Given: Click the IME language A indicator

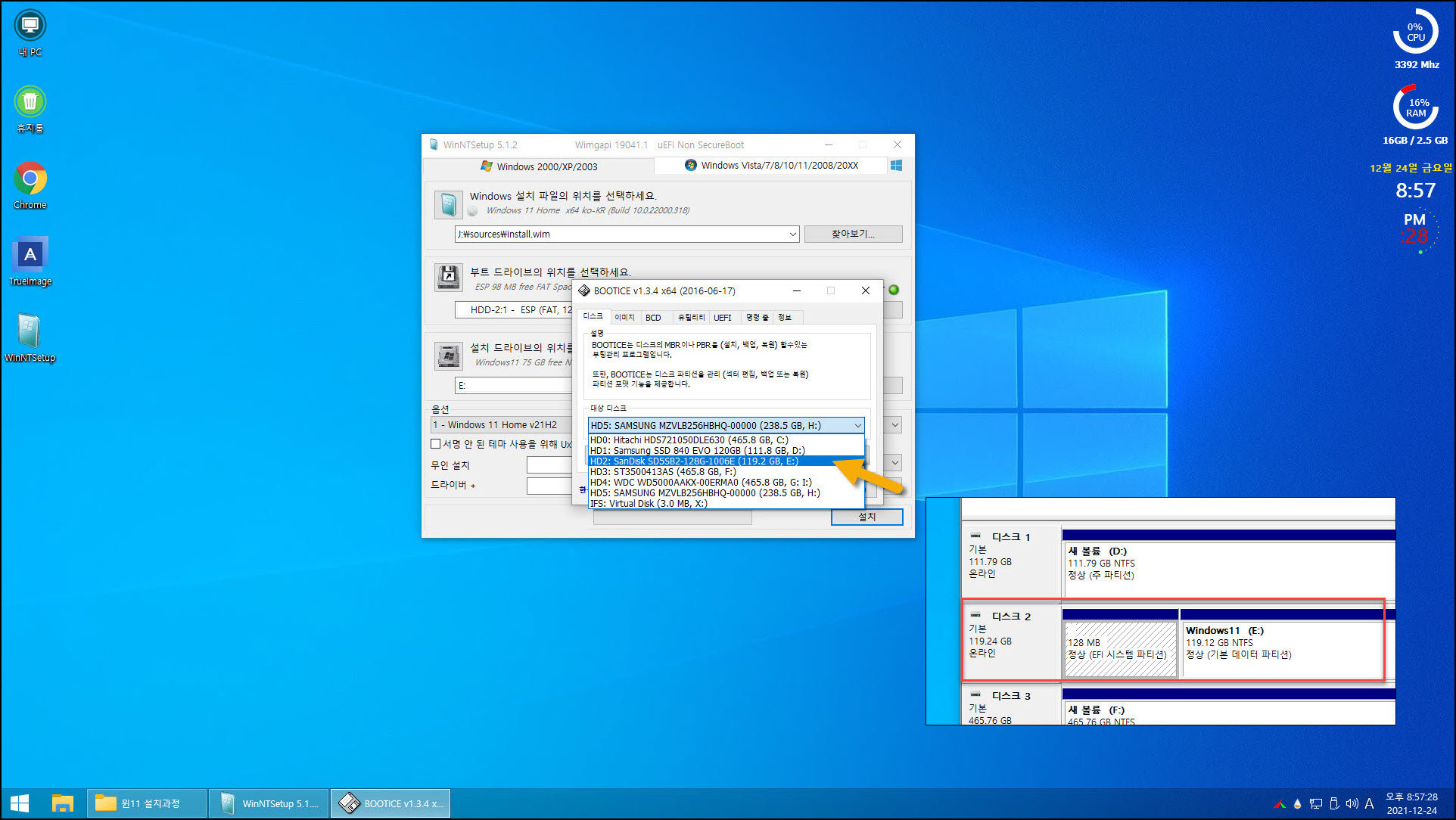Looking at the screenshot, I should pos(1369,804).
